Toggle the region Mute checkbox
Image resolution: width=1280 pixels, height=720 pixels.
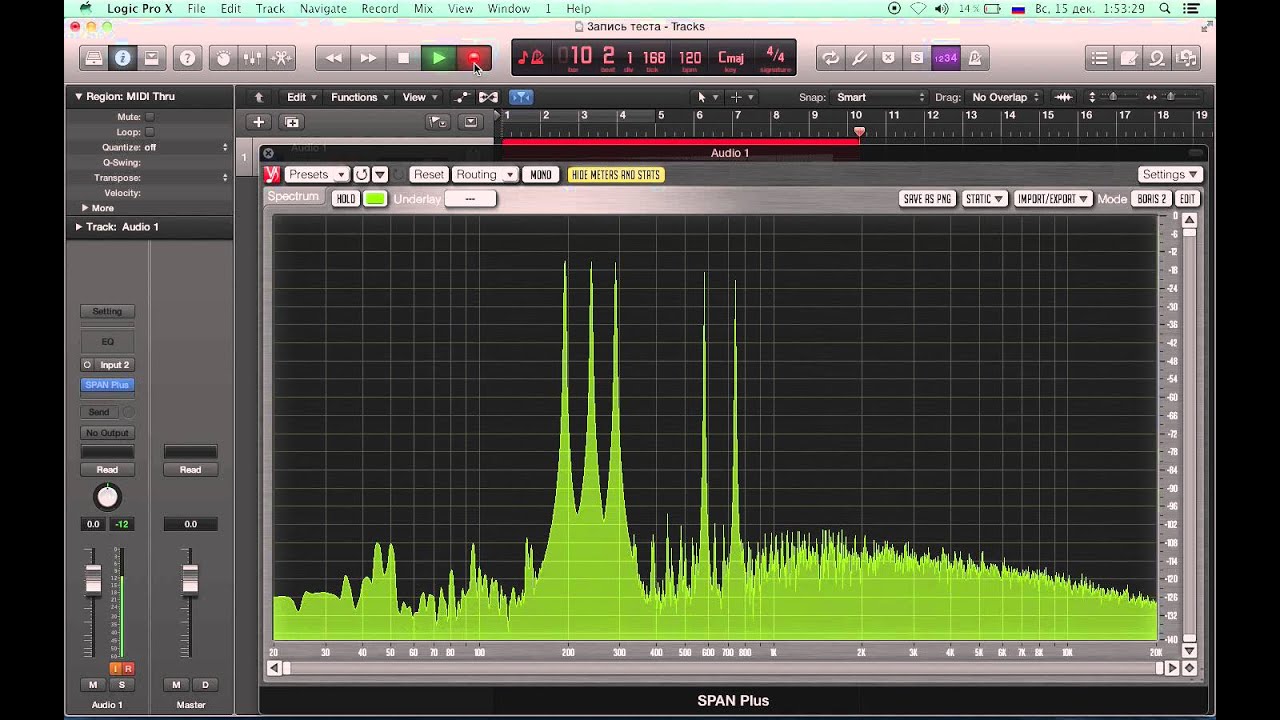click(149, 117)
